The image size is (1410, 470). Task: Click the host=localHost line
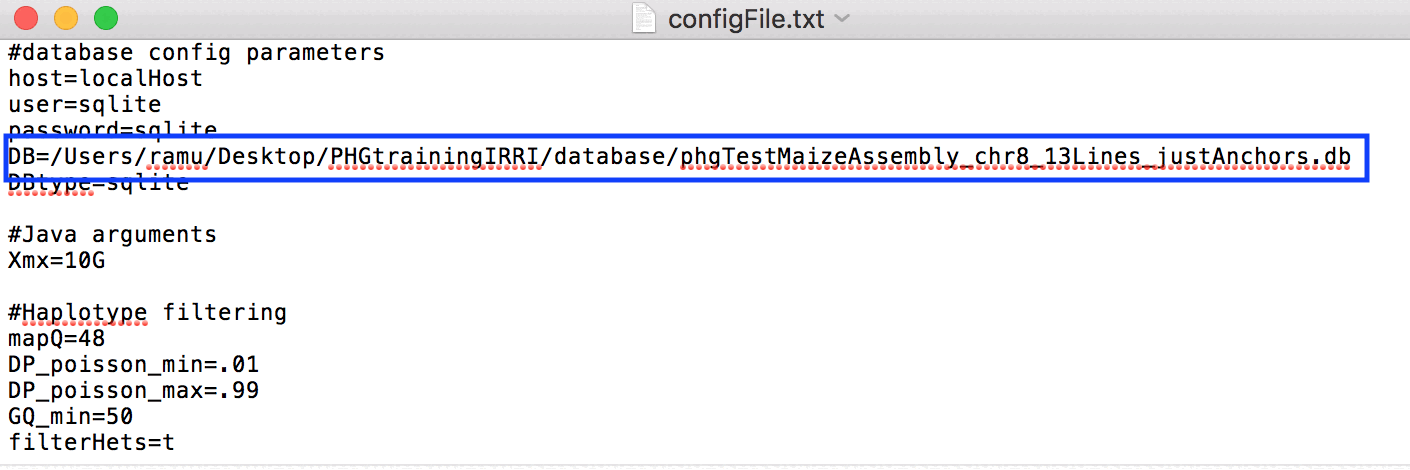[105, 78]
